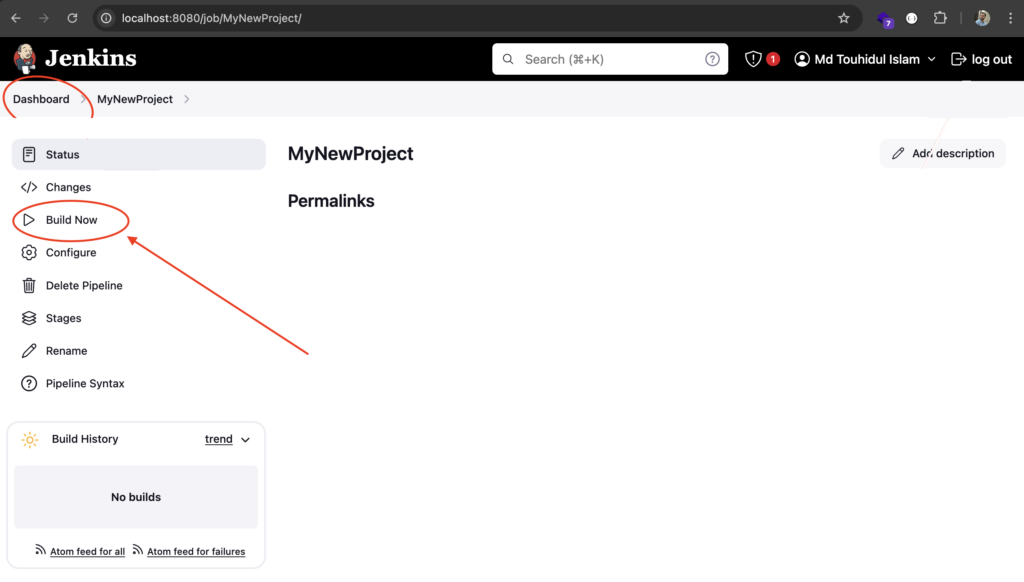Expand the Dashboard breadcrumb chevron
1024x582 pixels.
[x=83, y=99]
